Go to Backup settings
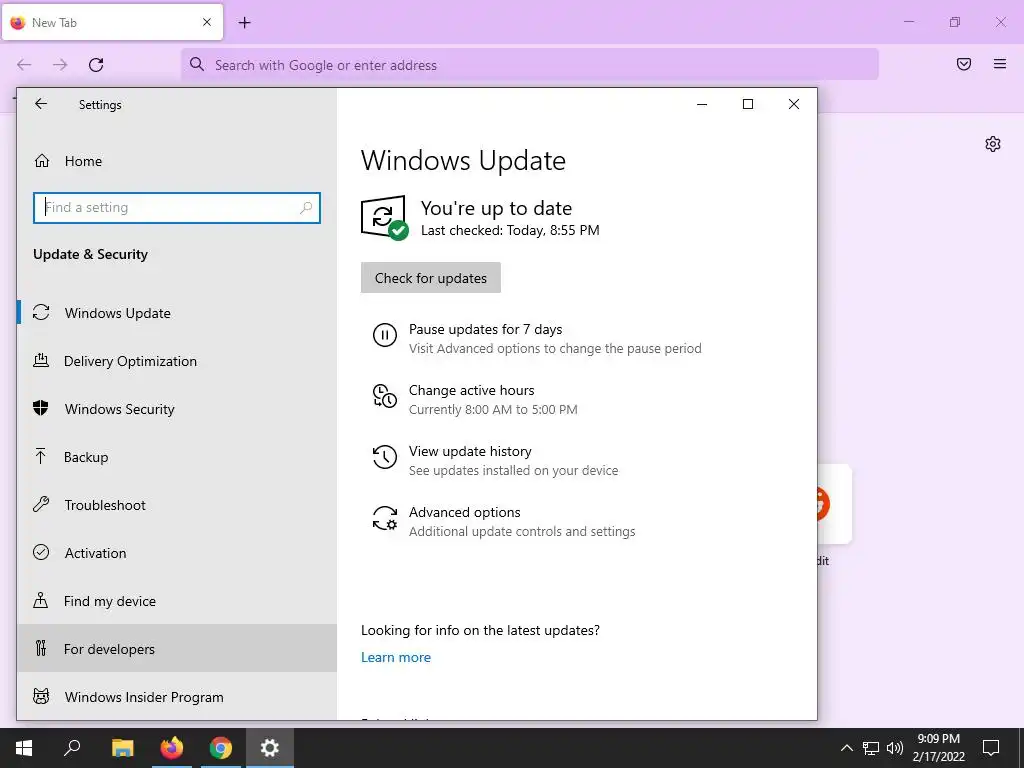This screenshot has height=768, width=1024. point(176,457)
